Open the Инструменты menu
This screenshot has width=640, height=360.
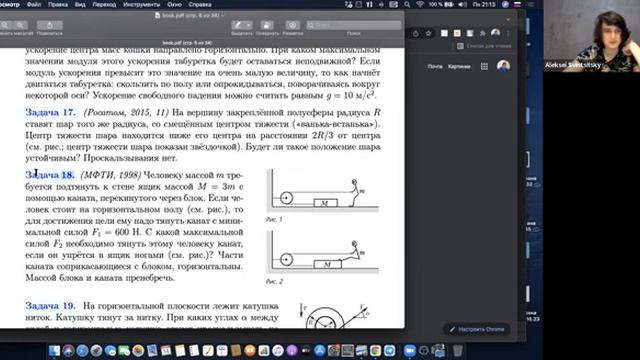pyautogui.click(x=142, y=4)
